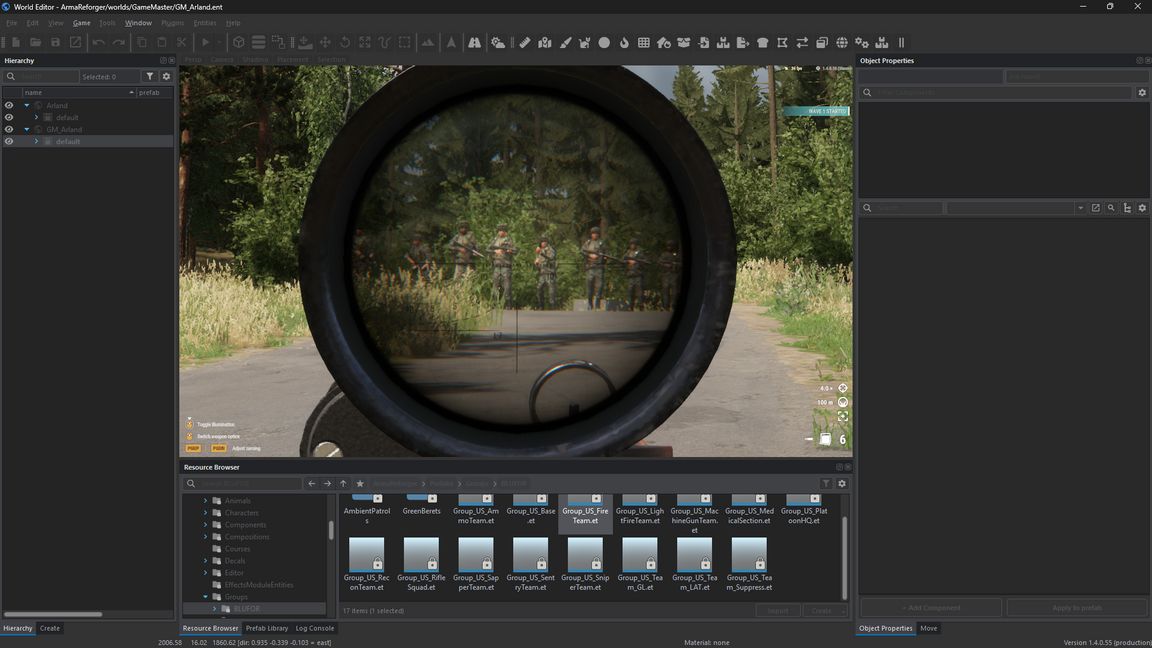The image size is (1152, 648).
Task: Click the Hierarchy filter funnel icon
Action: coord(150,76)
